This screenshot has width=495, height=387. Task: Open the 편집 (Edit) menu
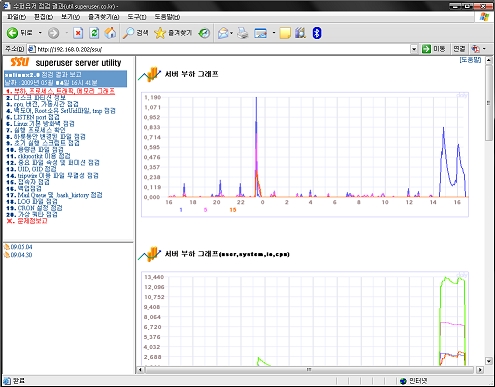coord(43,17)
